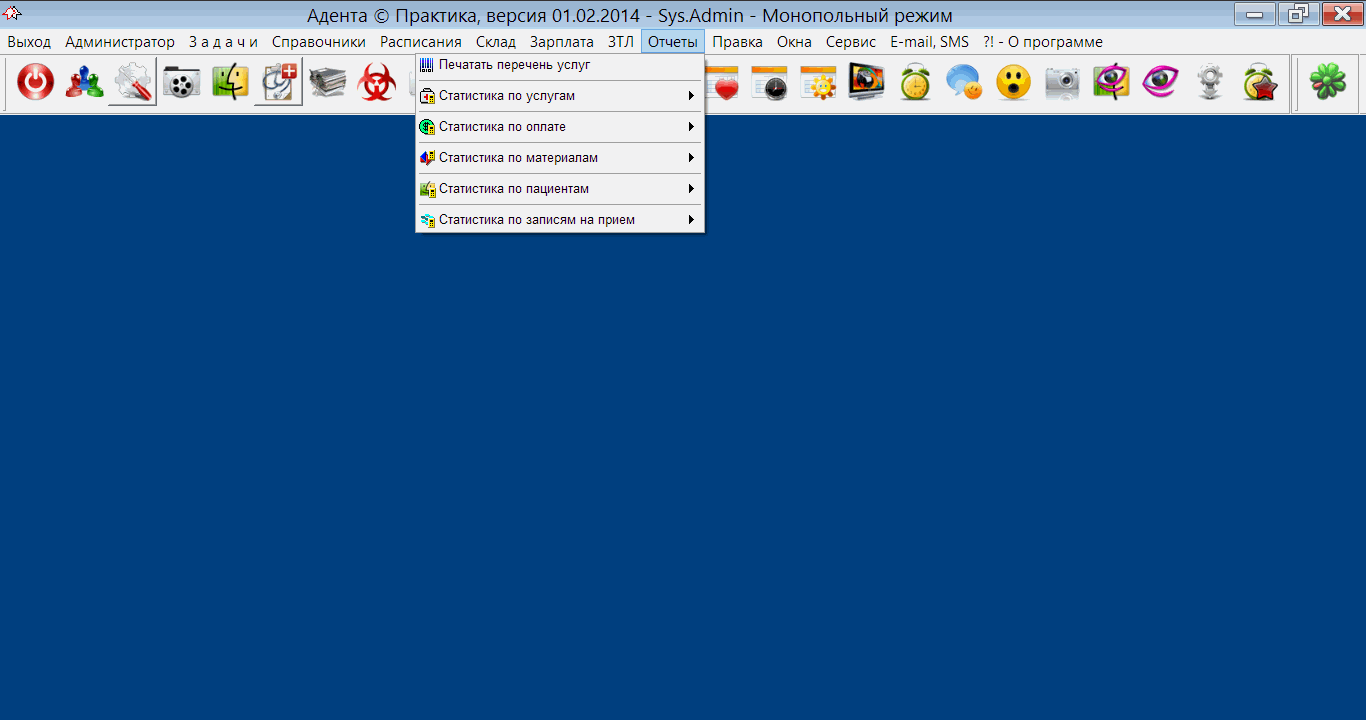This screenshot has width=1366, height=720.
Task: Click the green alarm clock icon
Action: [x=915, y=83]
